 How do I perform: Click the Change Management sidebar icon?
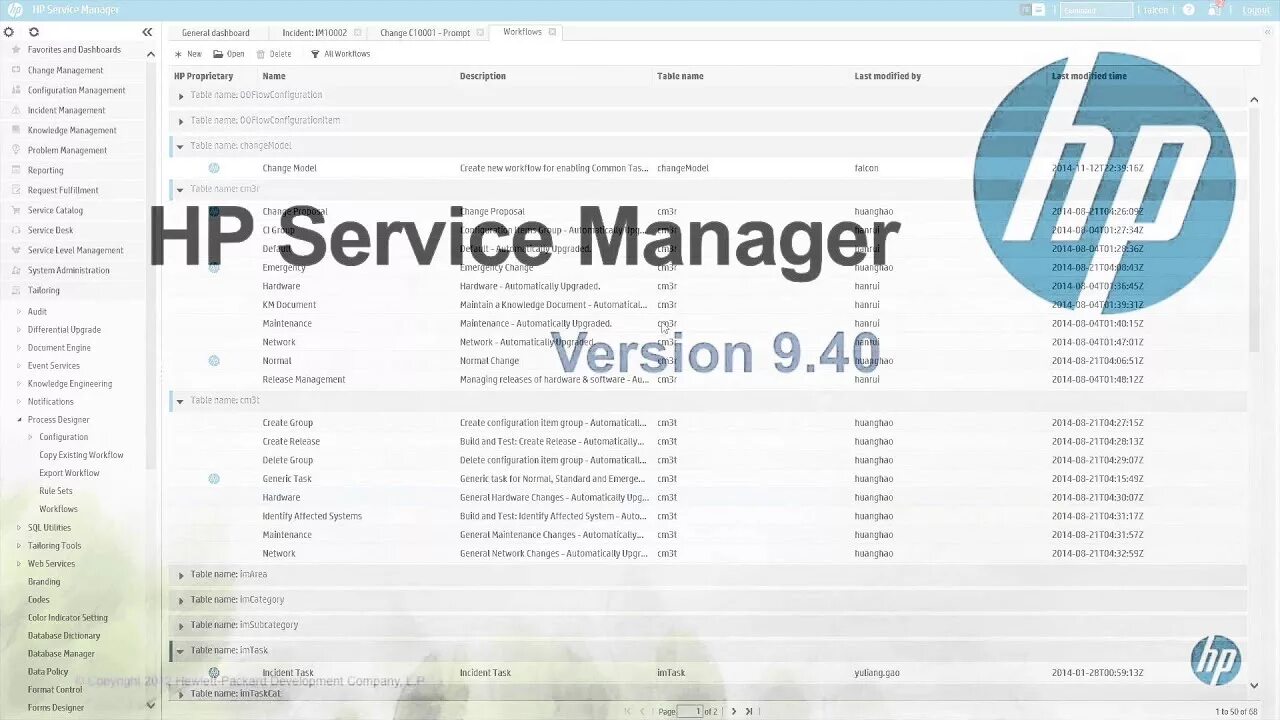15,70
